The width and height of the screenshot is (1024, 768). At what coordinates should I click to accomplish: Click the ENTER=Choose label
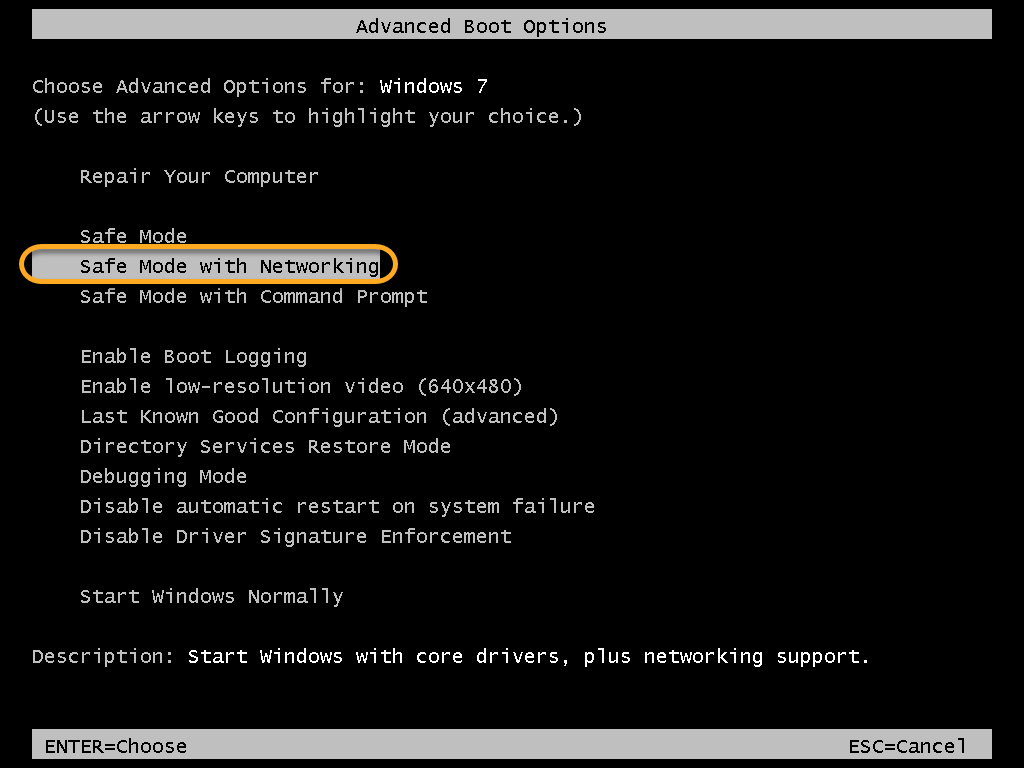(116, 746)
